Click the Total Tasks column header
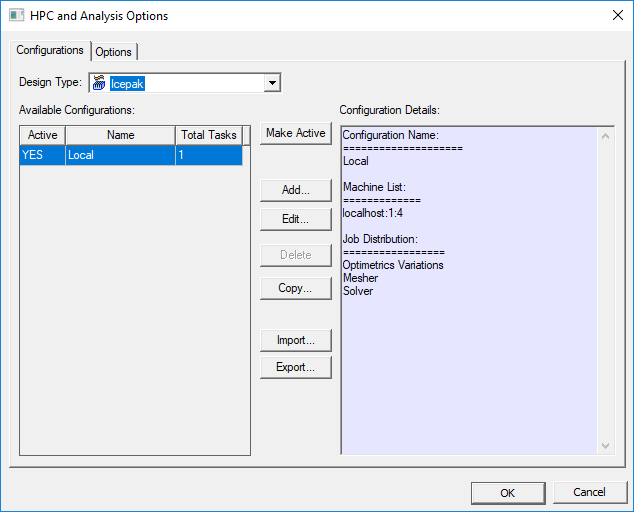 point(209,135)
